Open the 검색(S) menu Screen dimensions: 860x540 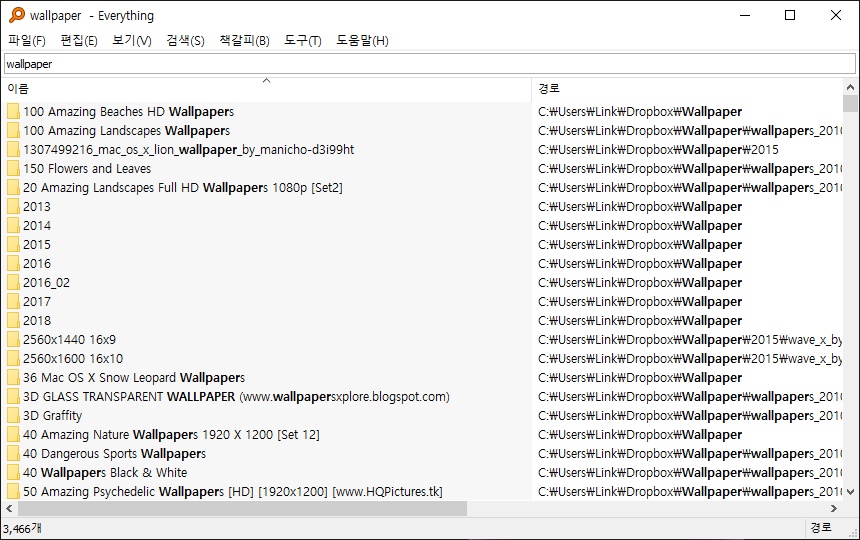pos(185,40)
